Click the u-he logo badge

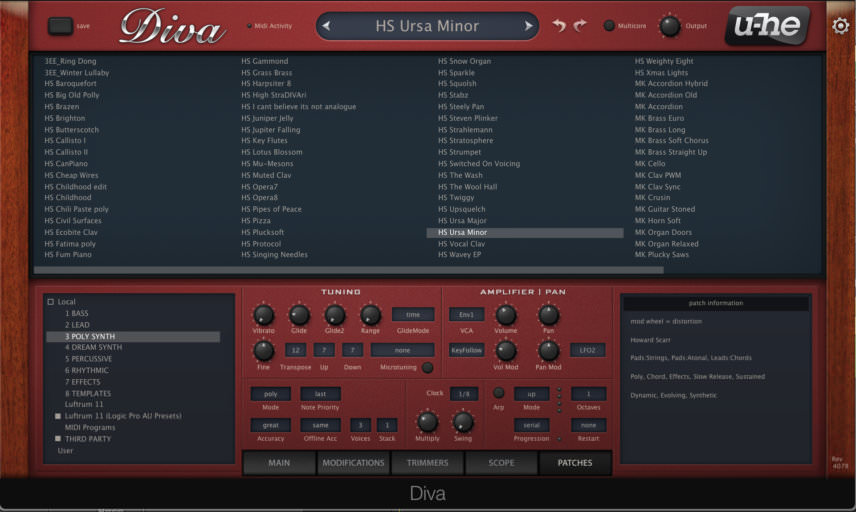767,26
